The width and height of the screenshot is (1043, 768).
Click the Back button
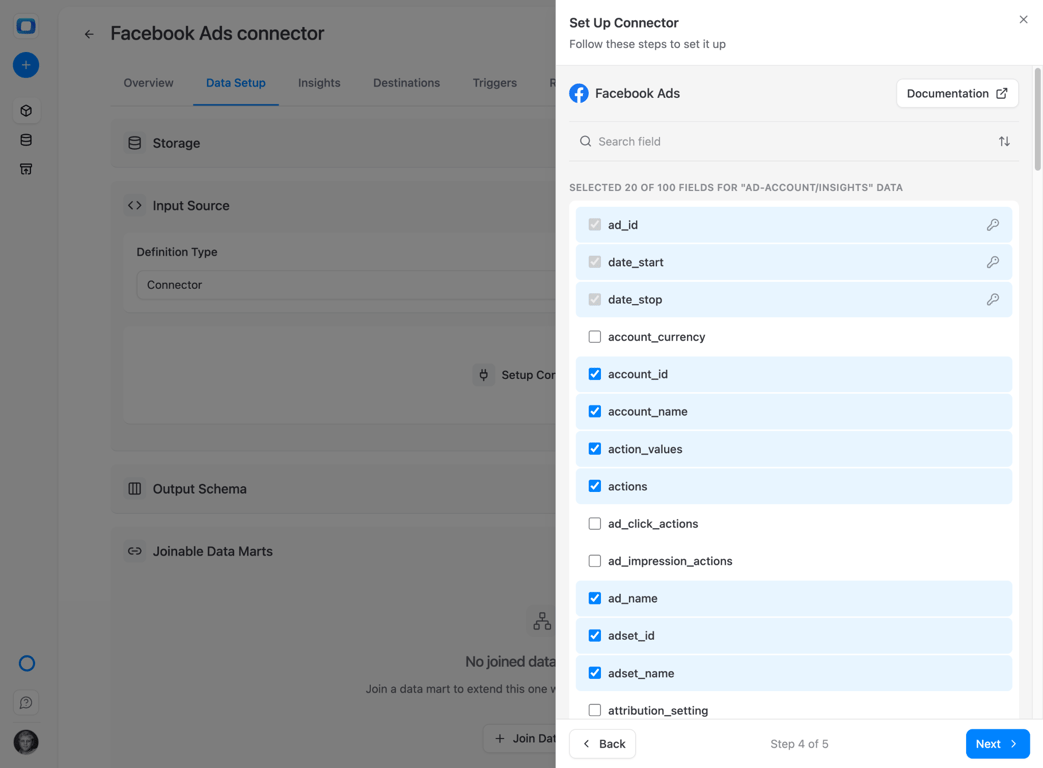(603, 743)
